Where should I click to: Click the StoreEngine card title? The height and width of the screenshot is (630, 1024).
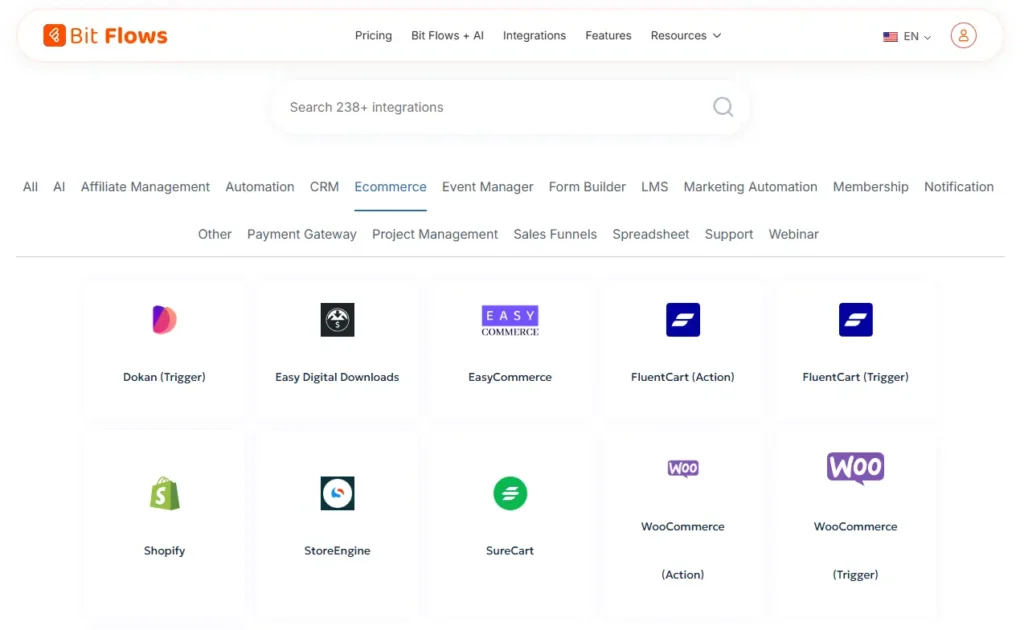337,550
